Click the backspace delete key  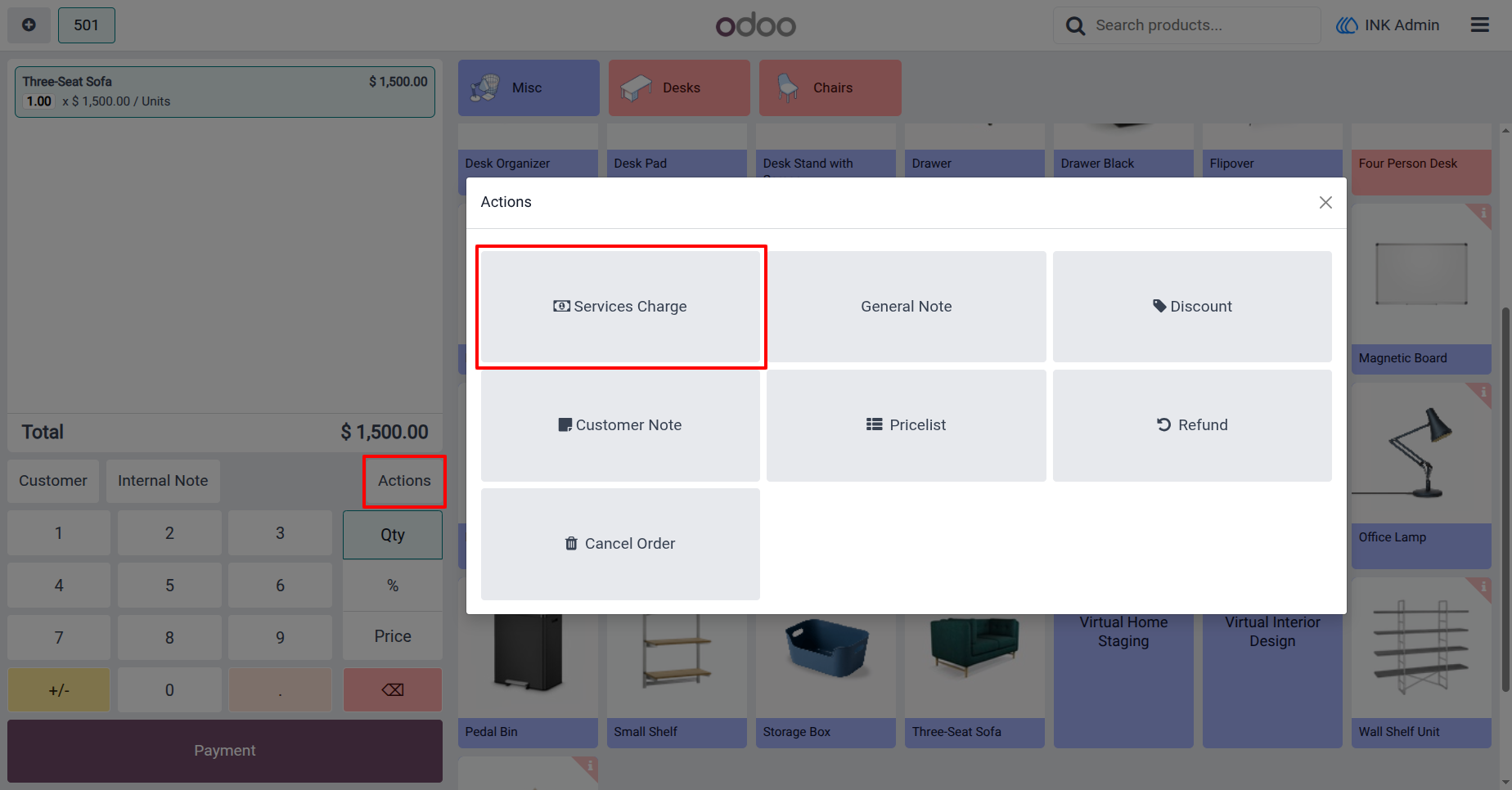393,690
